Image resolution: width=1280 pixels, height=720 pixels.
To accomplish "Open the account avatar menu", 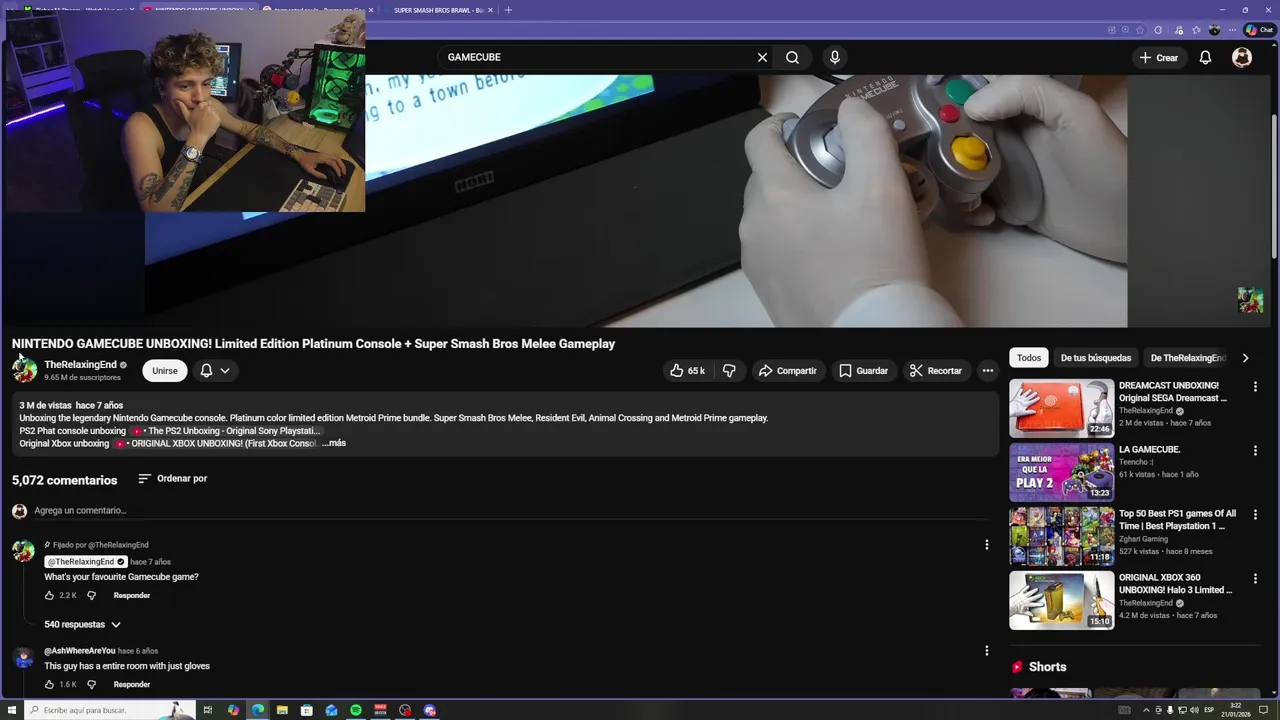I will click(1242, 57).
